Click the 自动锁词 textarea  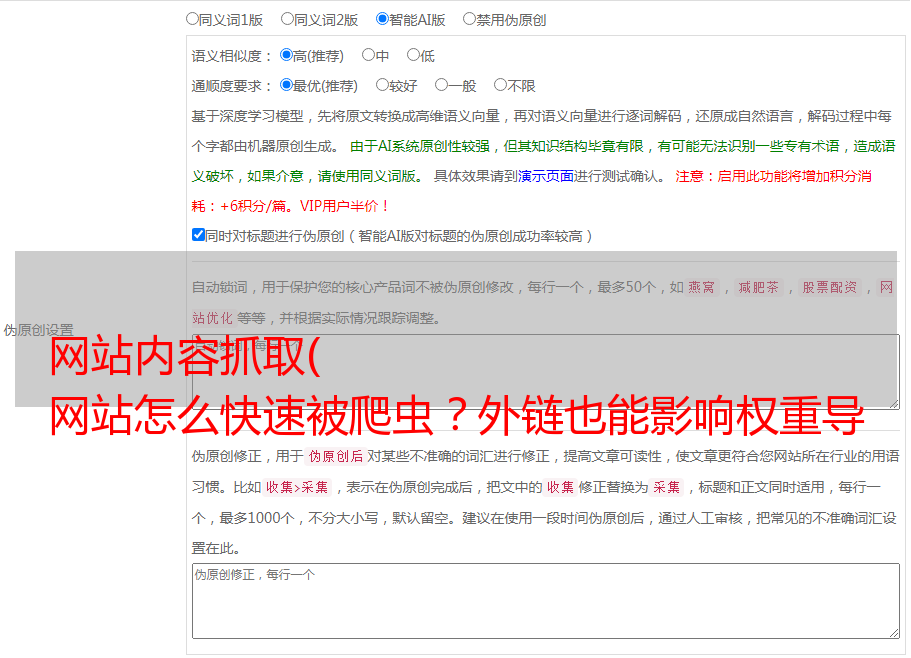click(x=546, y=372)
